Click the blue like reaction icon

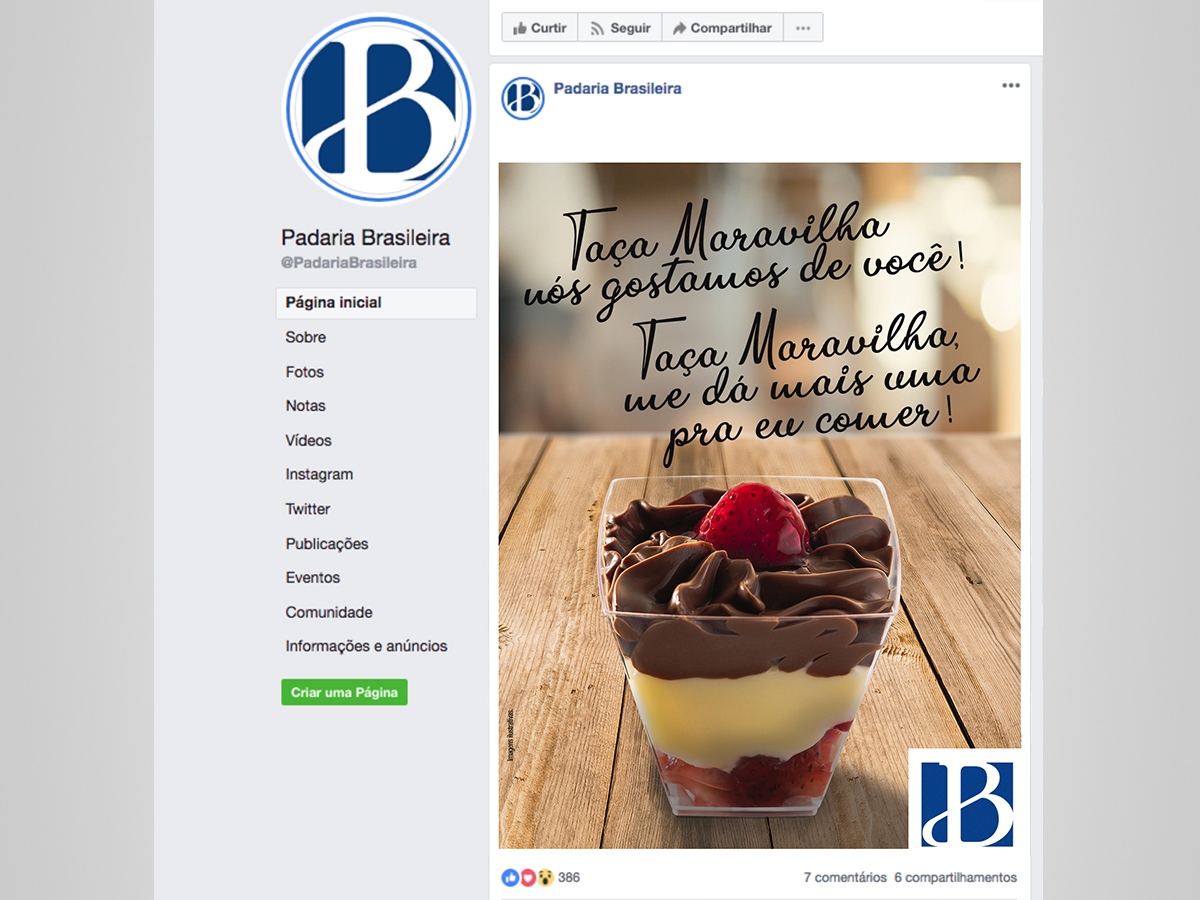[510, 878]
